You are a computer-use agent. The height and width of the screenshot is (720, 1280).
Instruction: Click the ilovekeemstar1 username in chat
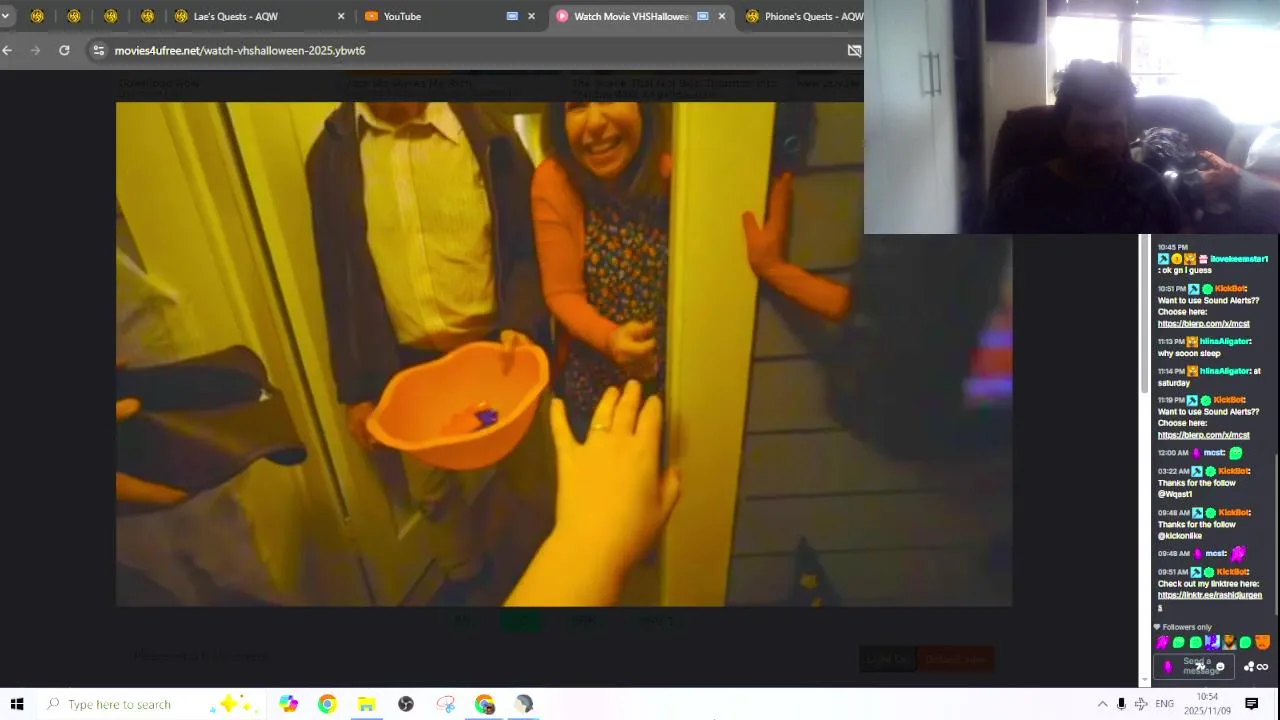point(1239,259)
